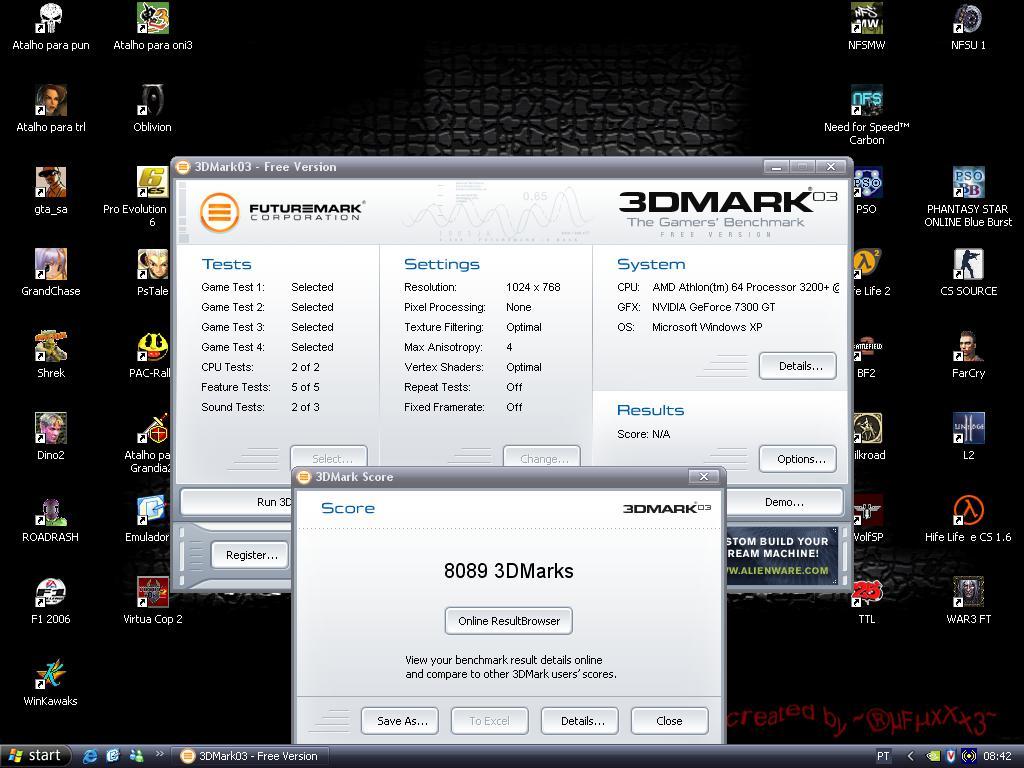Open the MSN Messenger quick launch icon
This screenshot has height=768, width=1024.
pos(136,756)
